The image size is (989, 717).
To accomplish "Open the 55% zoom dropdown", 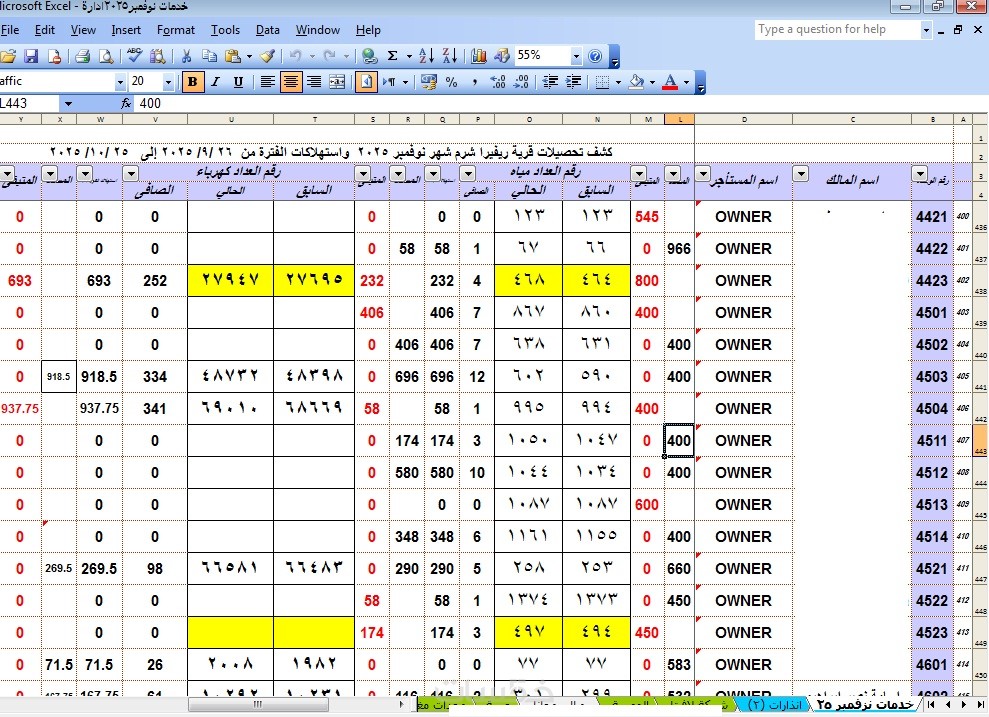I will coord(576,56).
